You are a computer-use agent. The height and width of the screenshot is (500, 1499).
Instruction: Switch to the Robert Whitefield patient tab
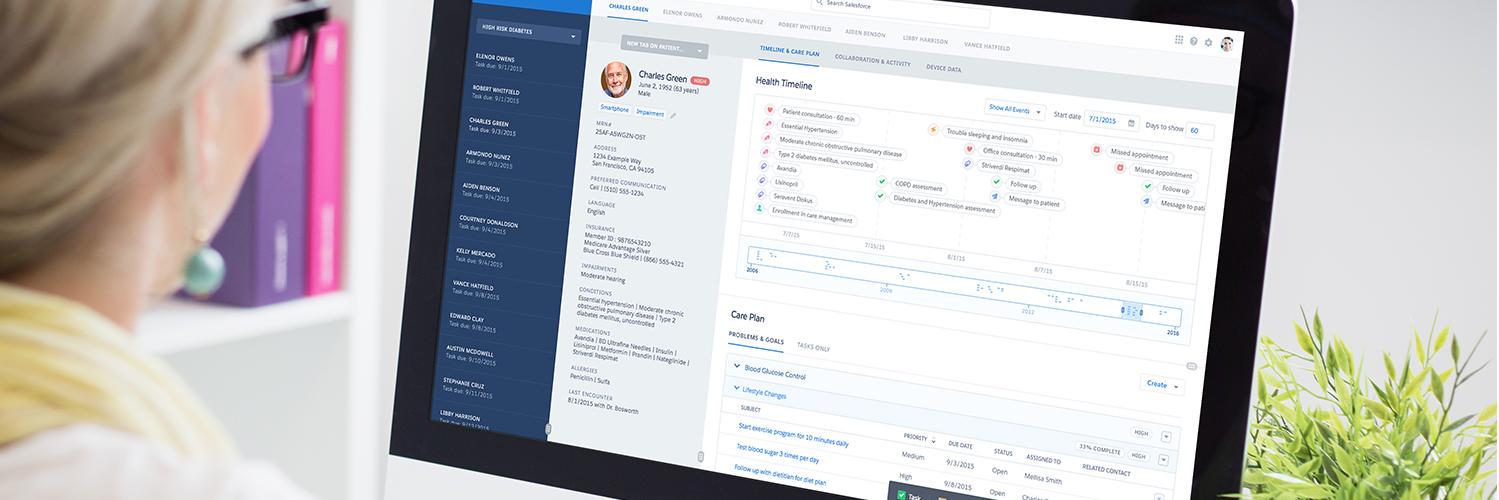coord(806,26)
